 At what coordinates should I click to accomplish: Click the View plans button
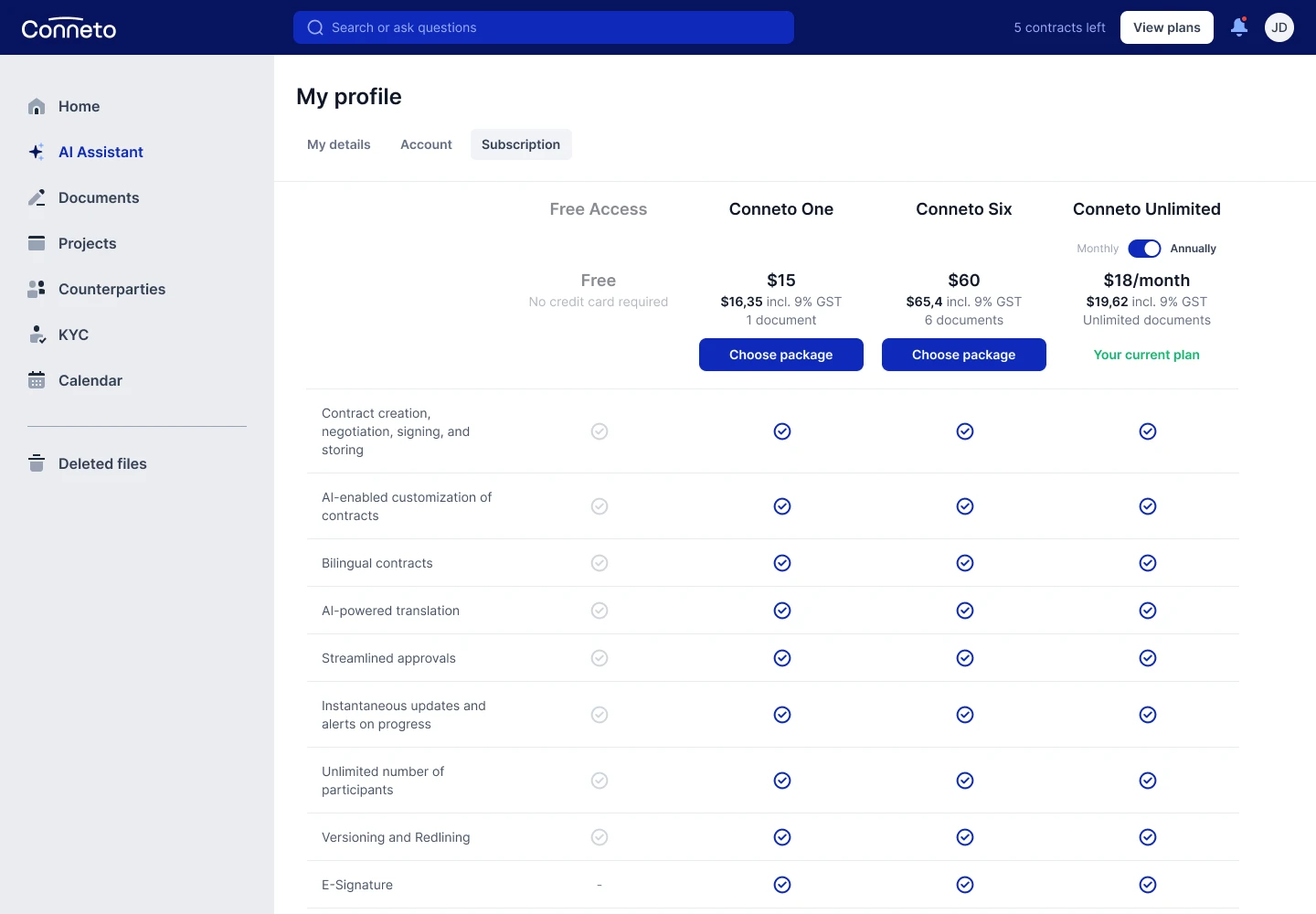click(1167, 27)
